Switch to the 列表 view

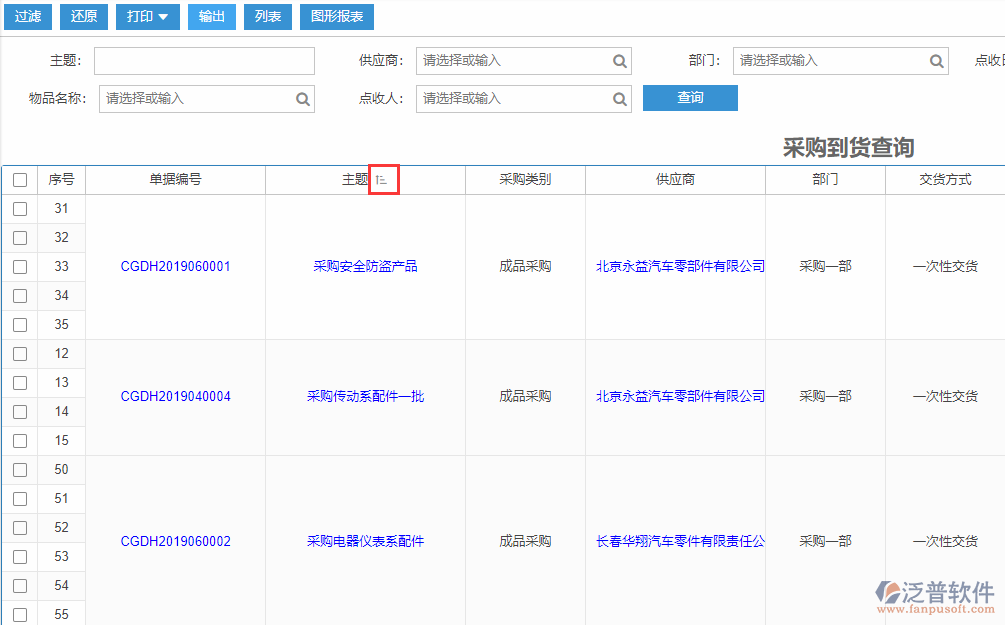tap(267, 16)
